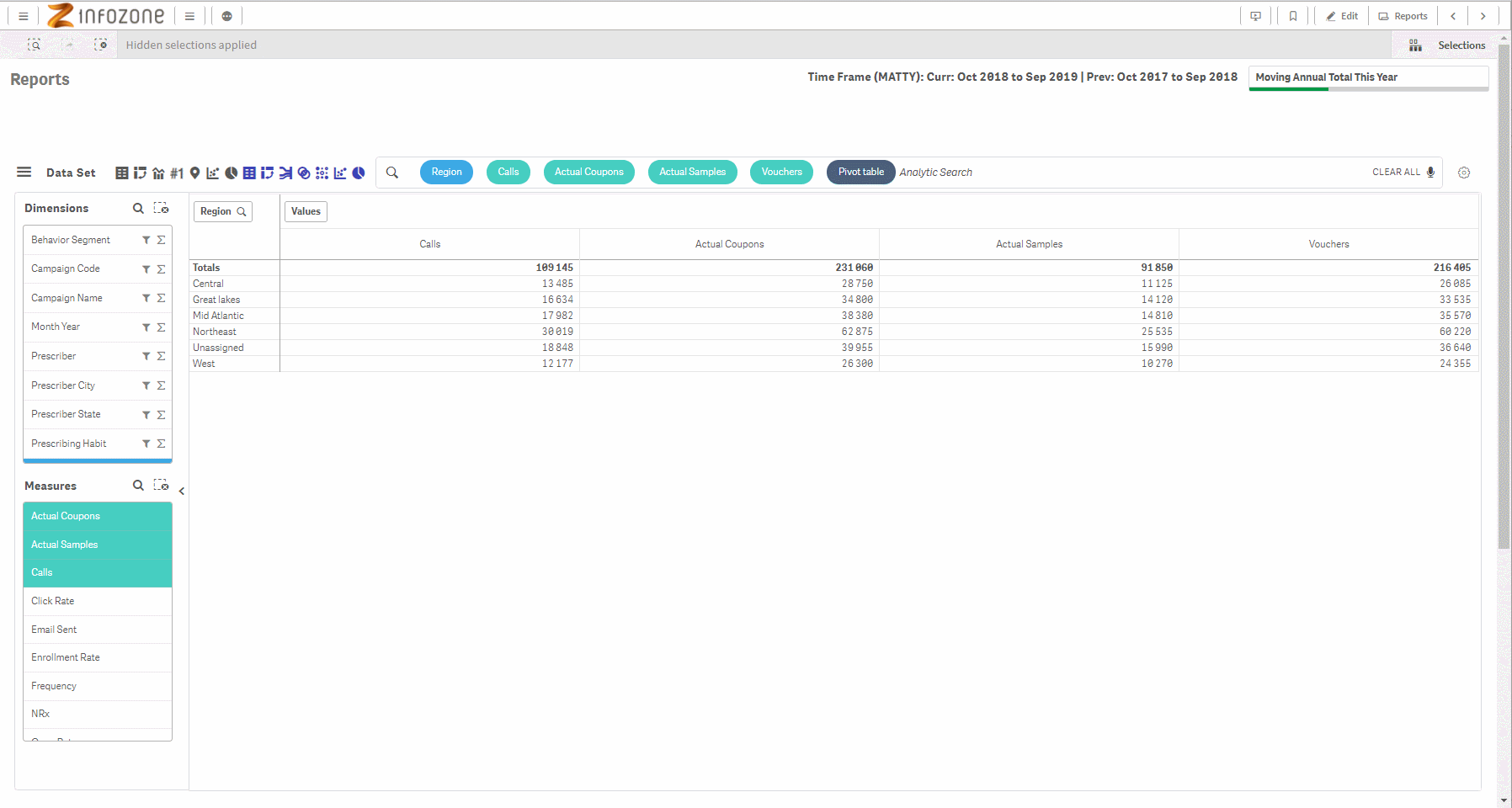The image size is (1512, 808).
Task: Click the Vouchers chip
Action: [x=782, y=172]
